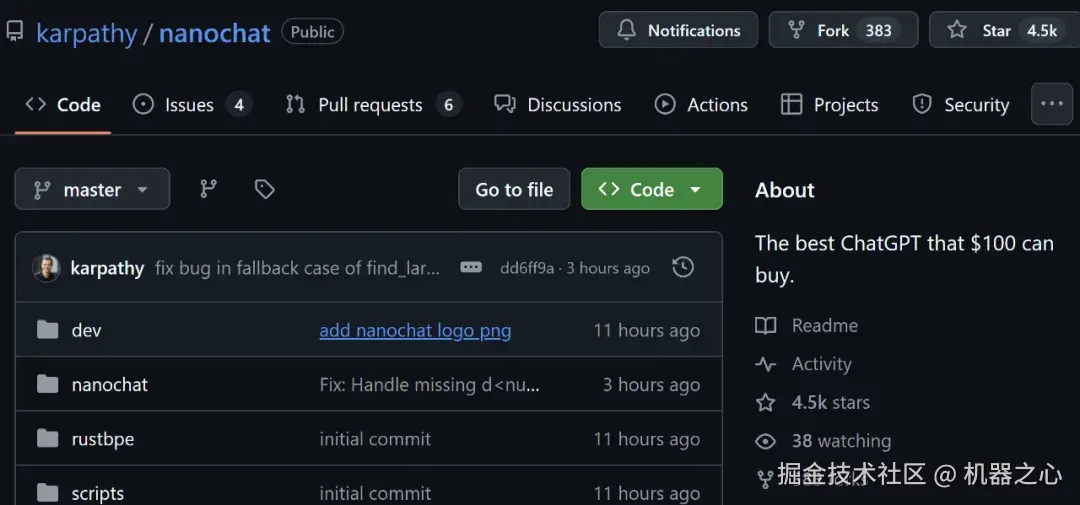Open the tags icon
The width and height of the screenshot is (1080, 505).
(x=264, y=189)
